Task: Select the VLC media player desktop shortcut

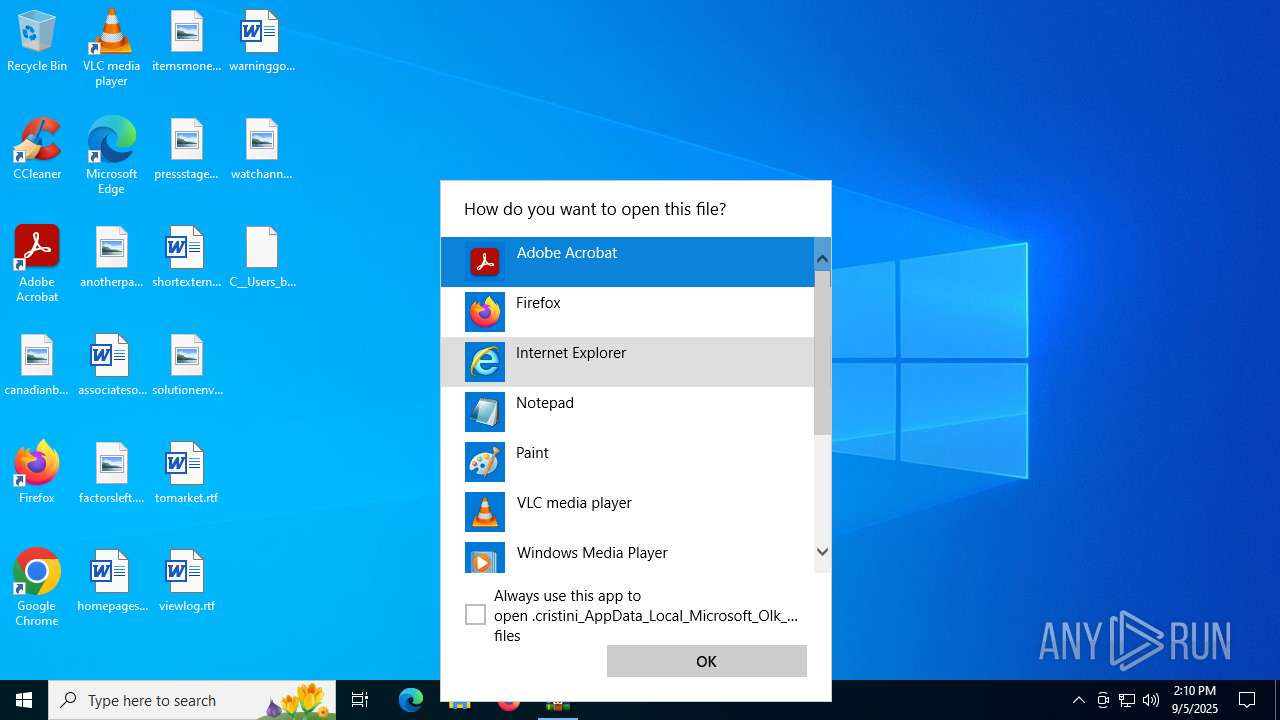Action: tap(111, 48)
